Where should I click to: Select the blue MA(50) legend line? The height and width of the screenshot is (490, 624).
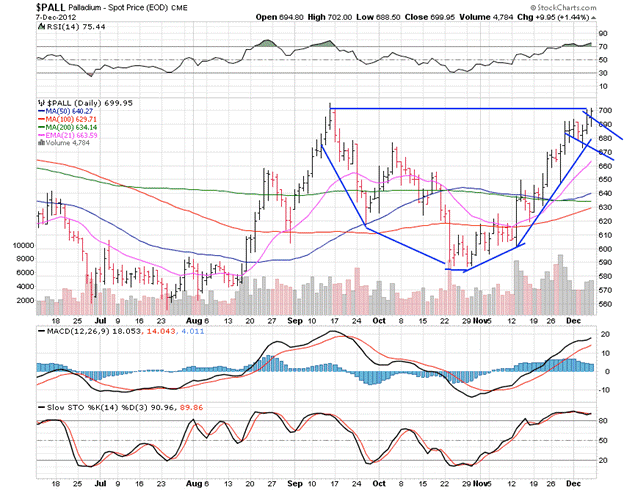click(40, 113)
